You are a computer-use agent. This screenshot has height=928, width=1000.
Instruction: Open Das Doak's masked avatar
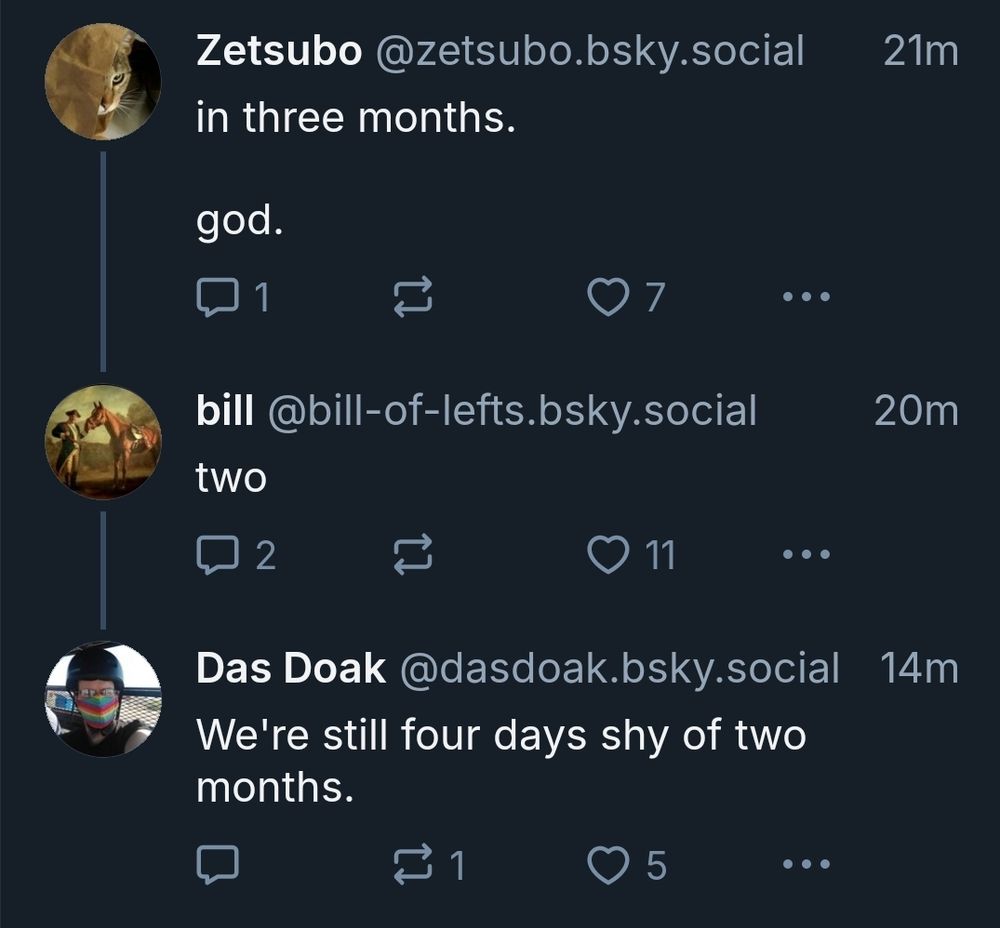click(103, 699)
